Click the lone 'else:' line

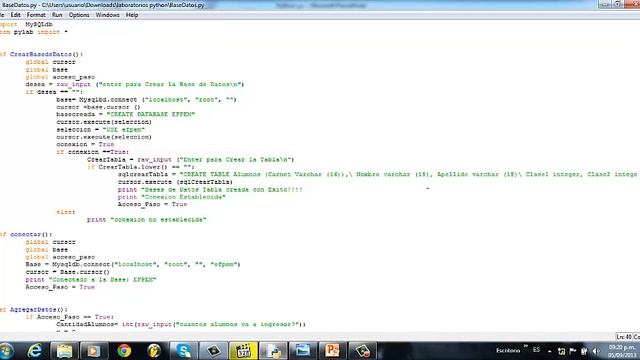coord(66,212)
